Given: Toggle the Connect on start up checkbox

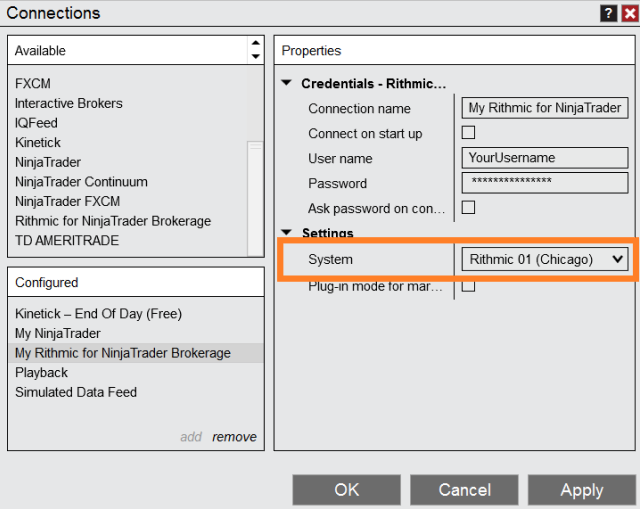Looking at the screenshot, I should (x=468, y=133).
